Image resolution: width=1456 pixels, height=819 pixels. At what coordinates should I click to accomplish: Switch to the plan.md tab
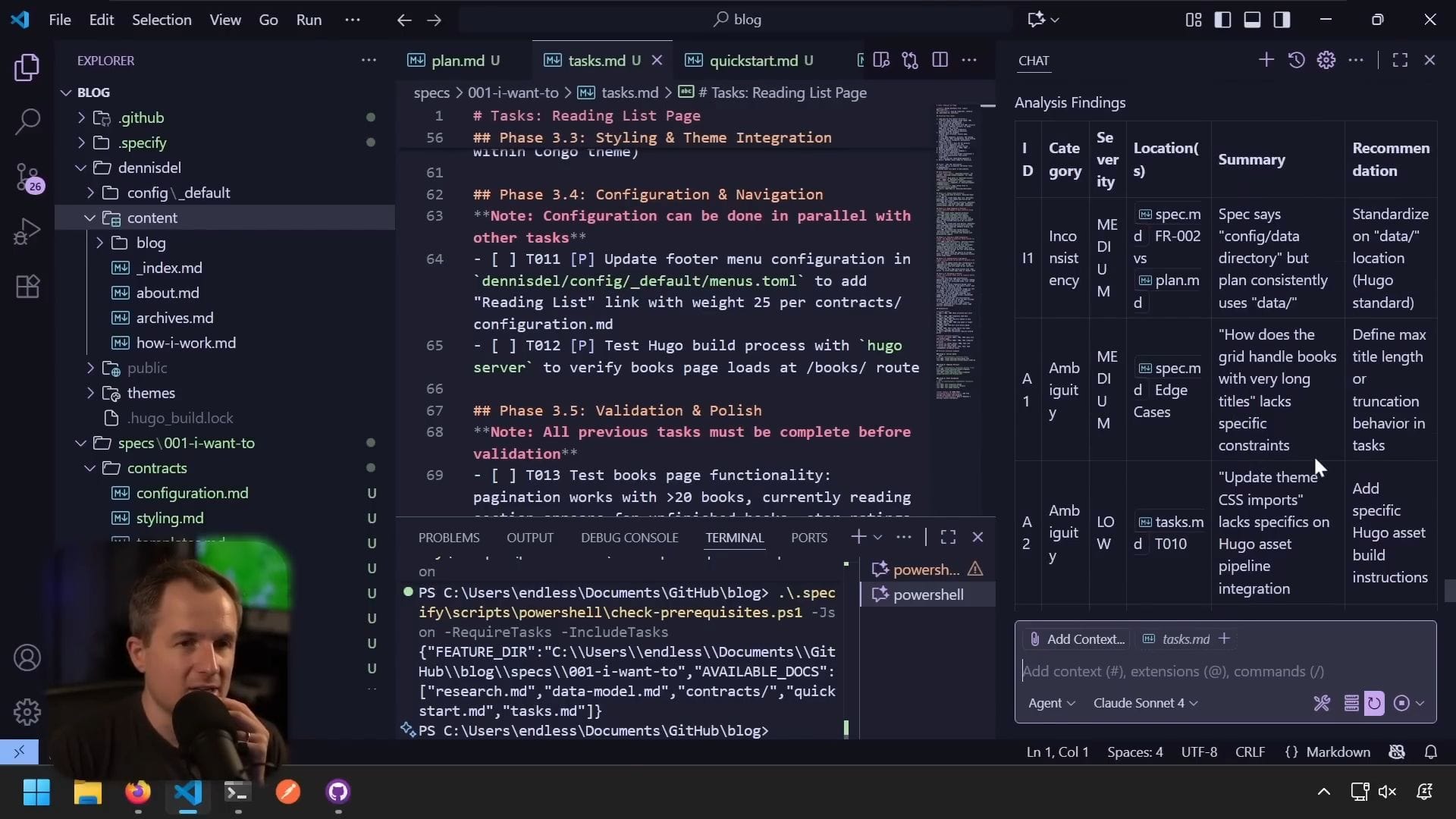click(457, 61)
